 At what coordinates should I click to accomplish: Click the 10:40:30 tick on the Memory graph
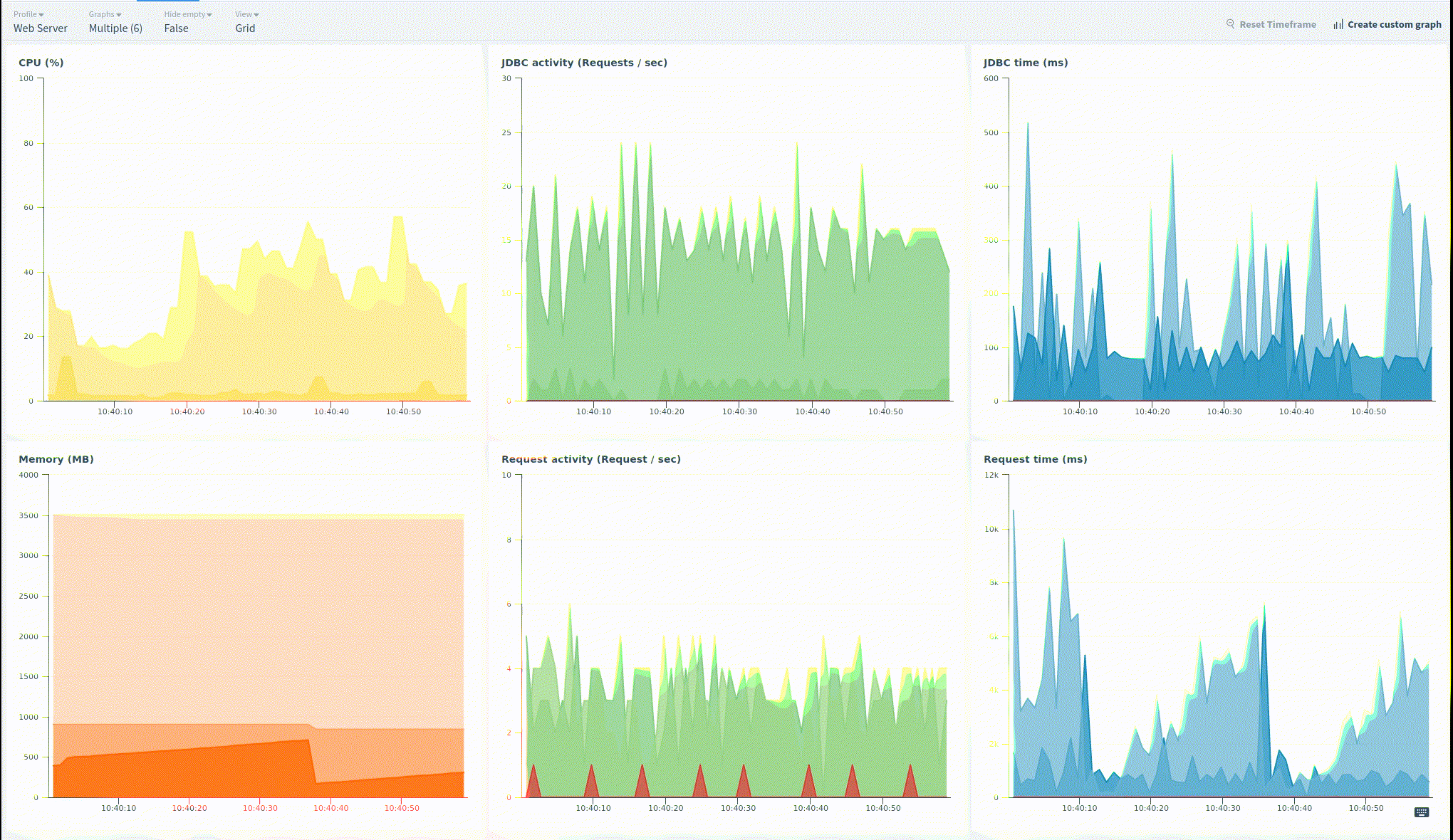click(260, 808)
